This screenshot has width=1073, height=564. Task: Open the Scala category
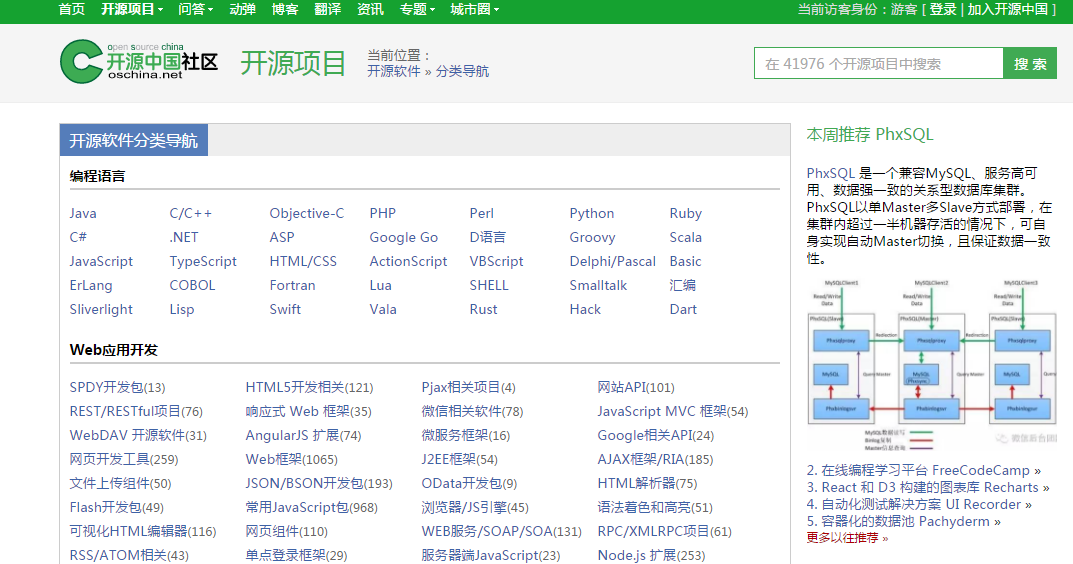tap(686, 238)
